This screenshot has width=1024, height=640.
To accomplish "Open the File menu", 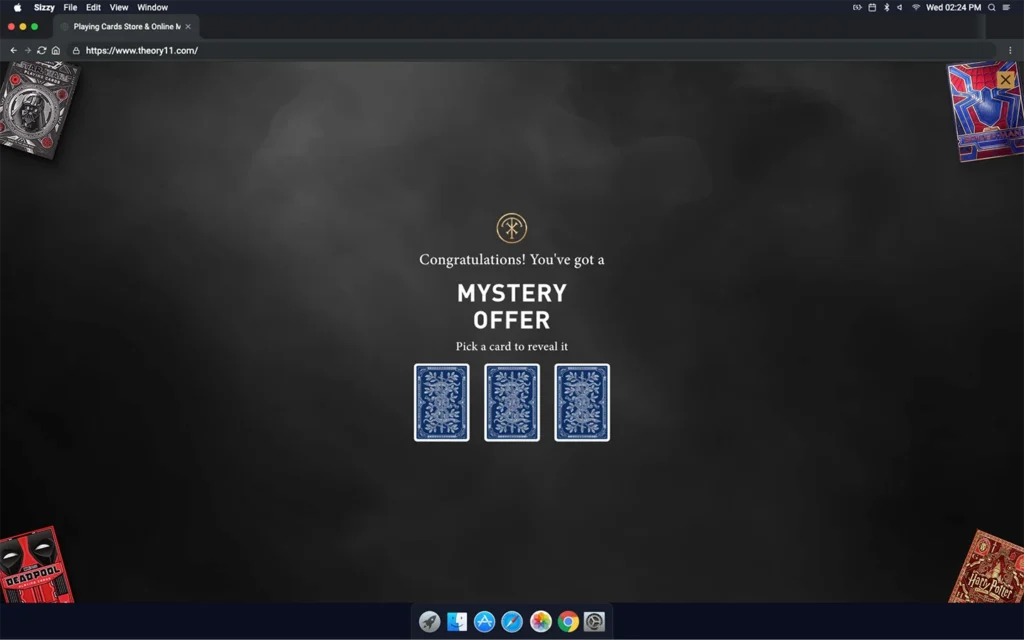I will (x=70, y=7).
